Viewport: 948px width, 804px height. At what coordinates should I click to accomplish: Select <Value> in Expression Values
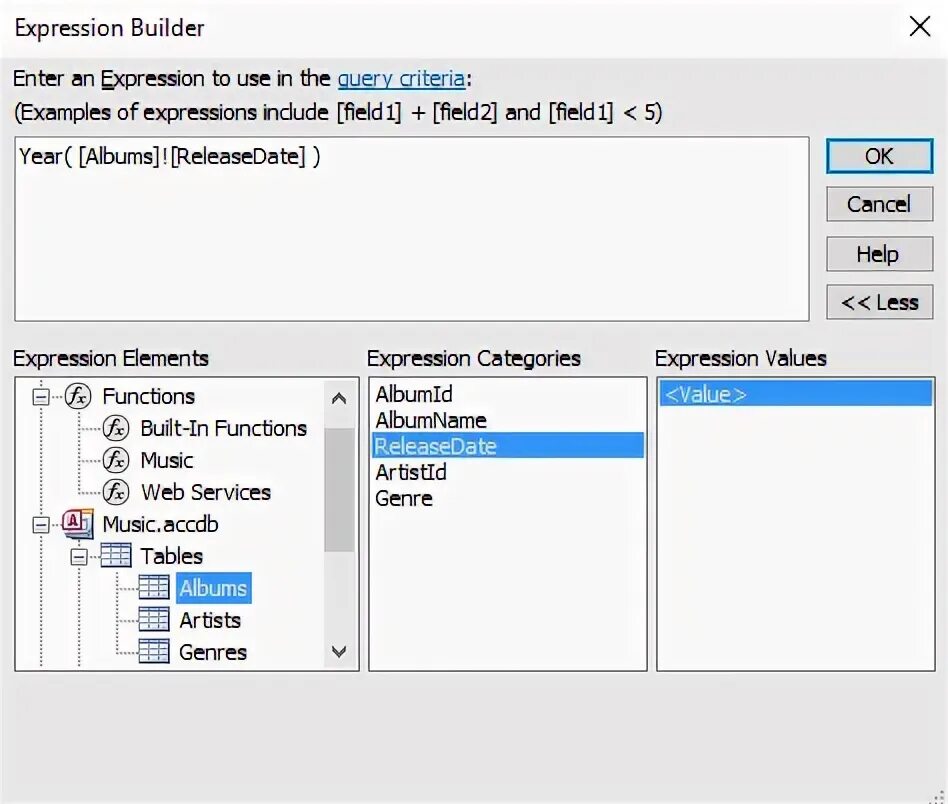click(796, 394)
